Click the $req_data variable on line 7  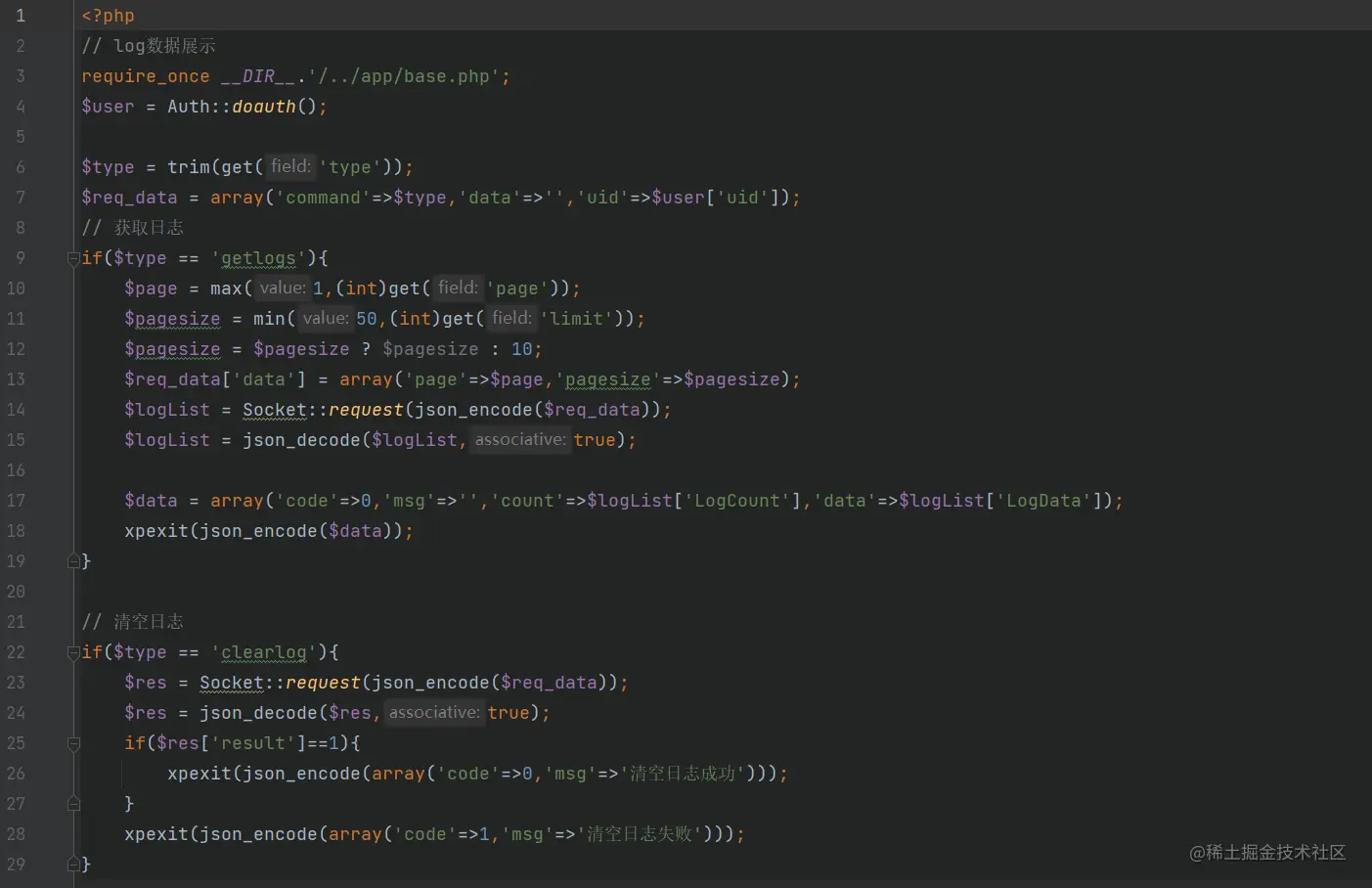[129, 198]
